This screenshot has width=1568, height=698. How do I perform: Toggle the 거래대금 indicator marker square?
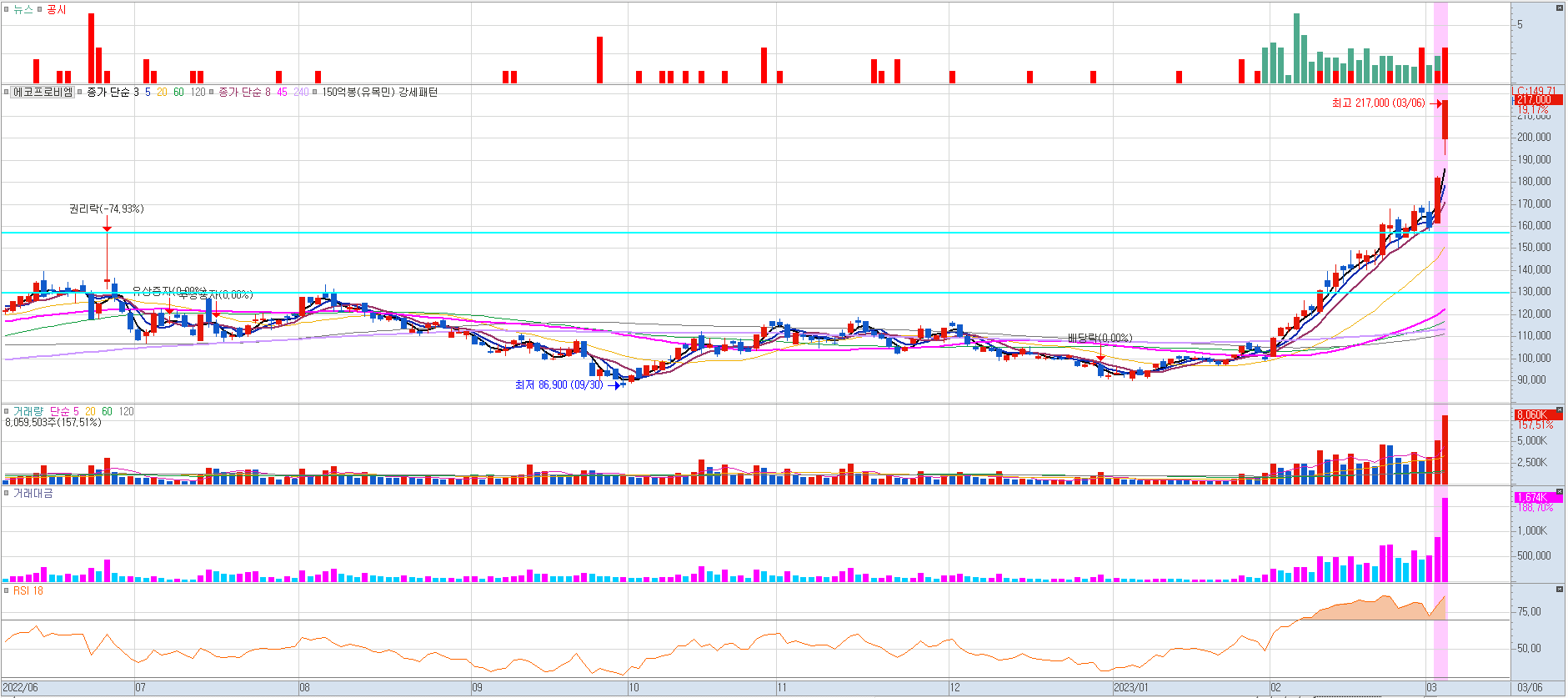click(7, 494)
